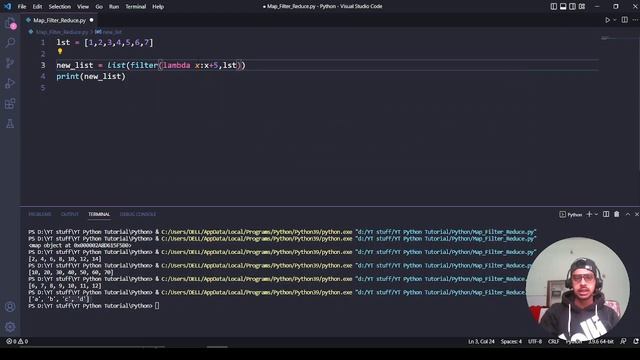Expand the Run dropdown arrow beside play
Screen dimensions: 640x360
coord(615,20)
